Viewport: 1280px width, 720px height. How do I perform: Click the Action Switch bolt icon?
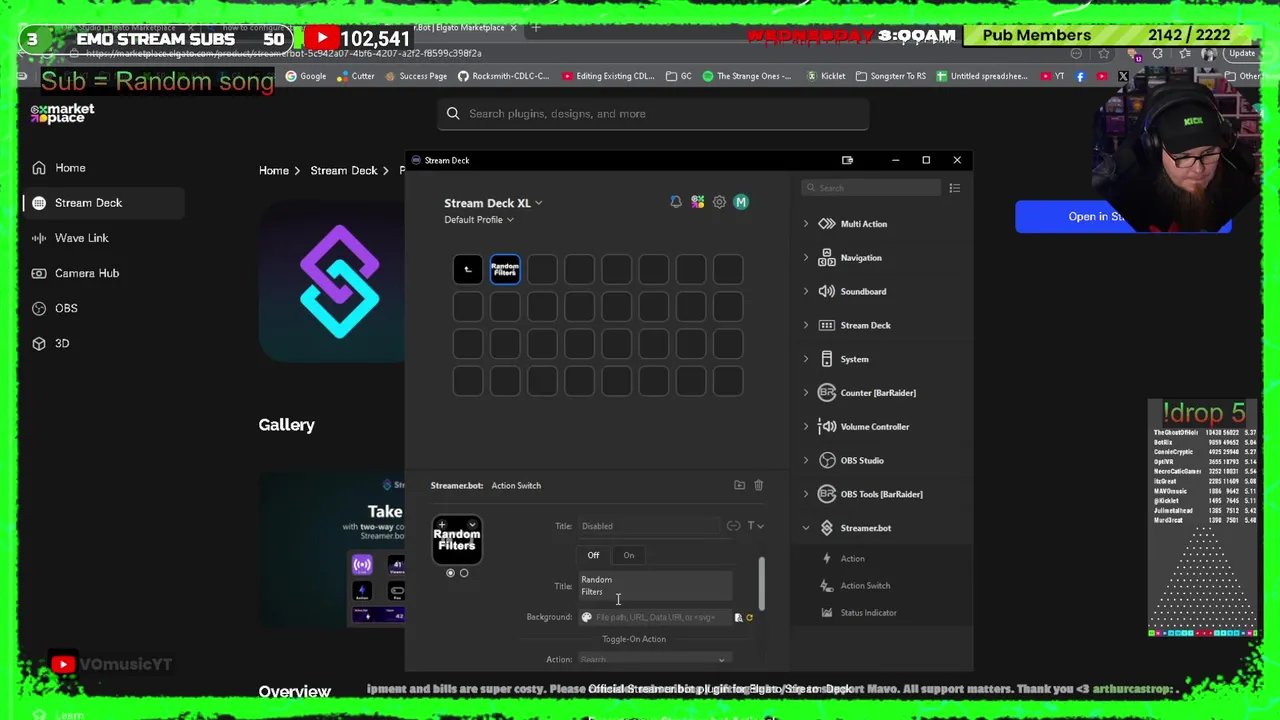(827, 586)
